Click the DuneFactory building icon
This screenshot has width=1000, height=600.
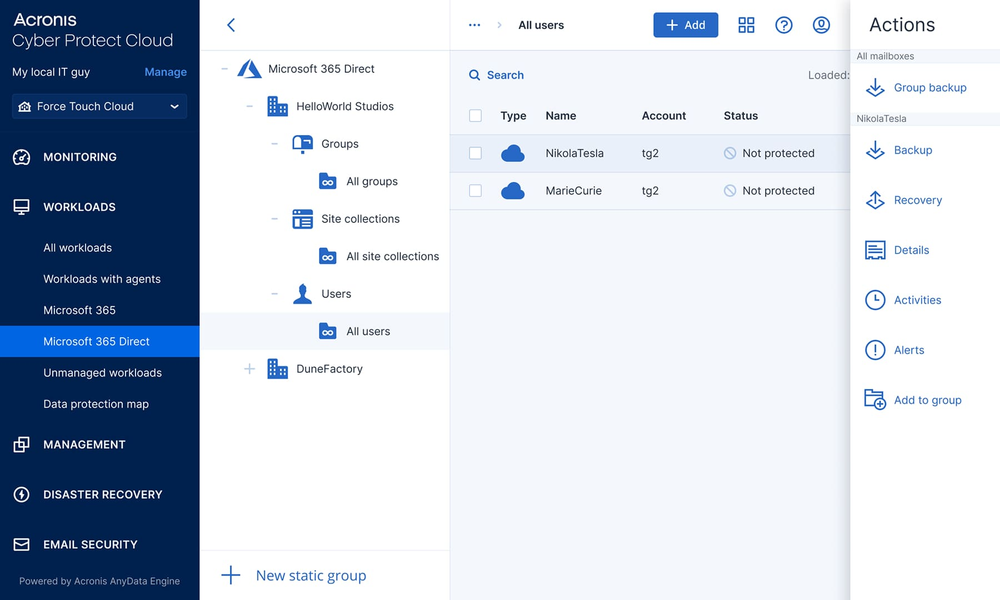[277, 369]
